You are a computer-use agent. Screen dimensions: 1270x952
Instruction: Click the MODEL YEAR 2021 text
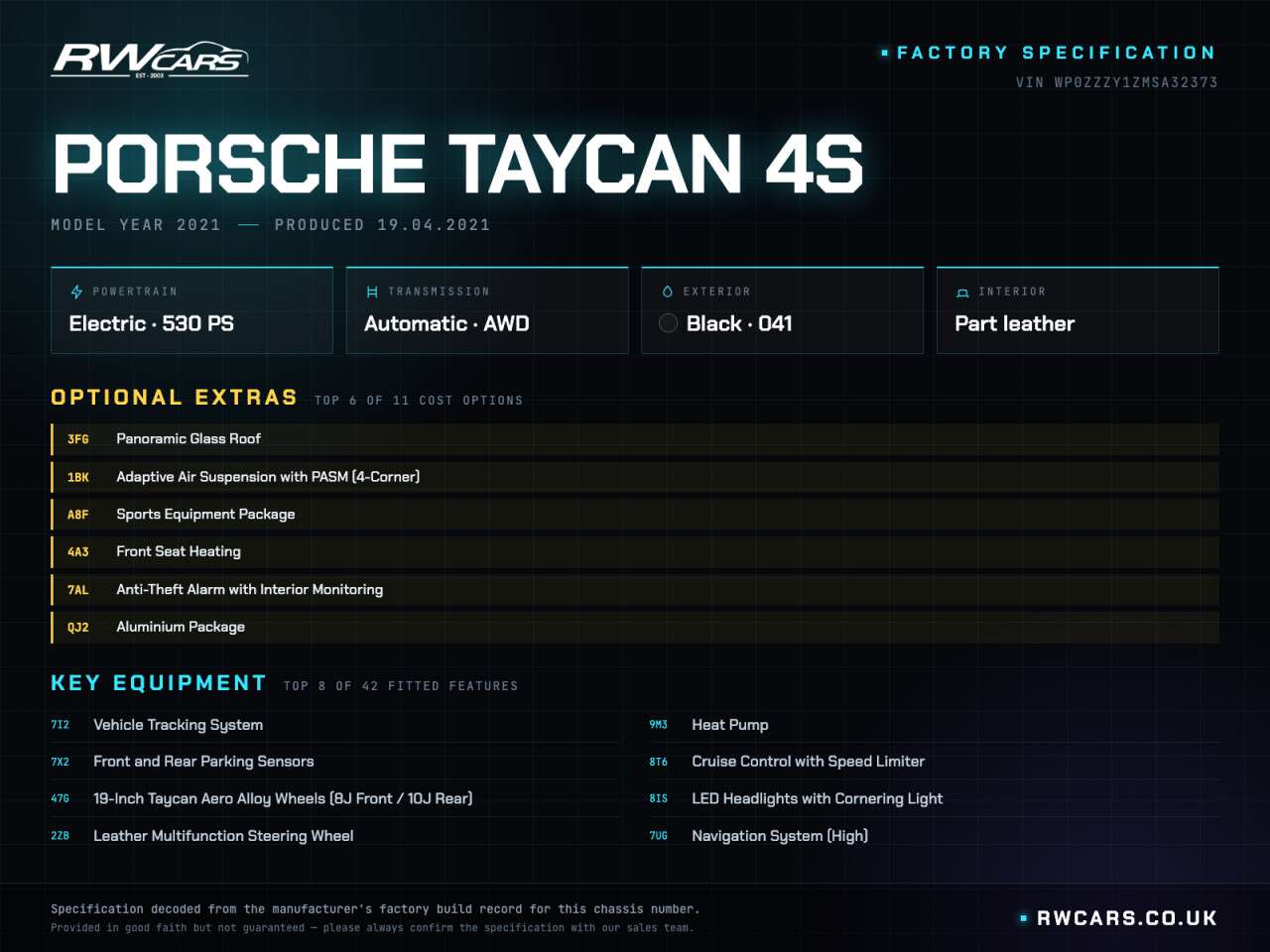point(136,225)
